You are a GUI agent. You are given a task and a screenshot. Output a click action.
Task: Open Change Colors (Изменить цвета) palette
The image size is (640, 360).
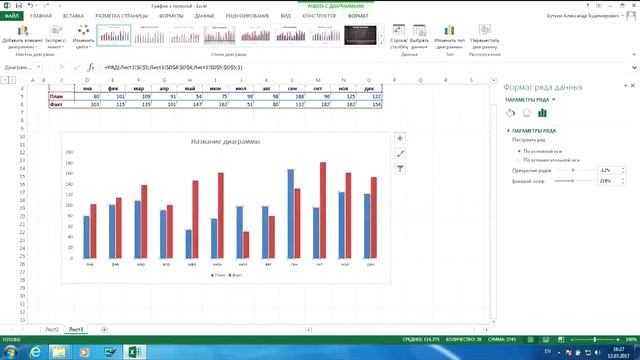tap(83, 36)
